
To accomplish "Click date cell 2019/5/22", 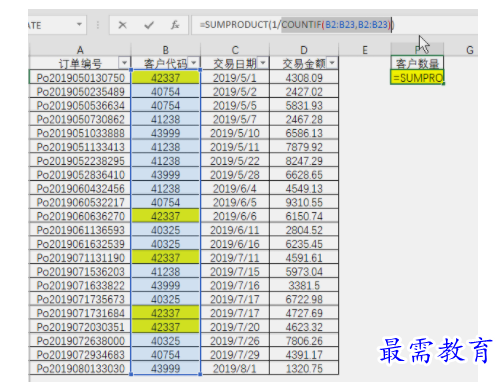I will click(235, 161).
